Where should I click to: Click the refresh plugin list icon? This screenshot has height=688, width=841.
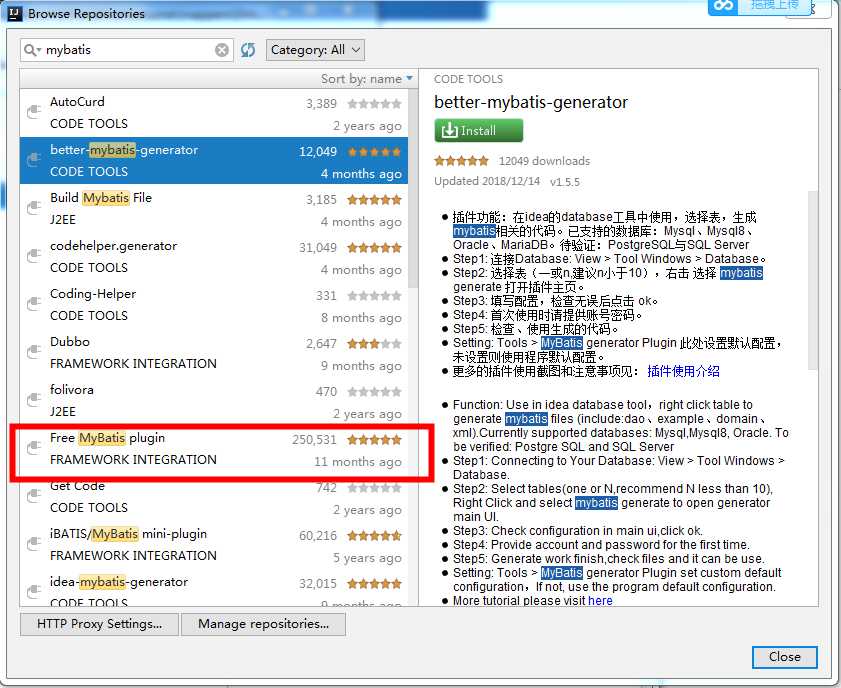pyautogui.click(x=248, y=50)
